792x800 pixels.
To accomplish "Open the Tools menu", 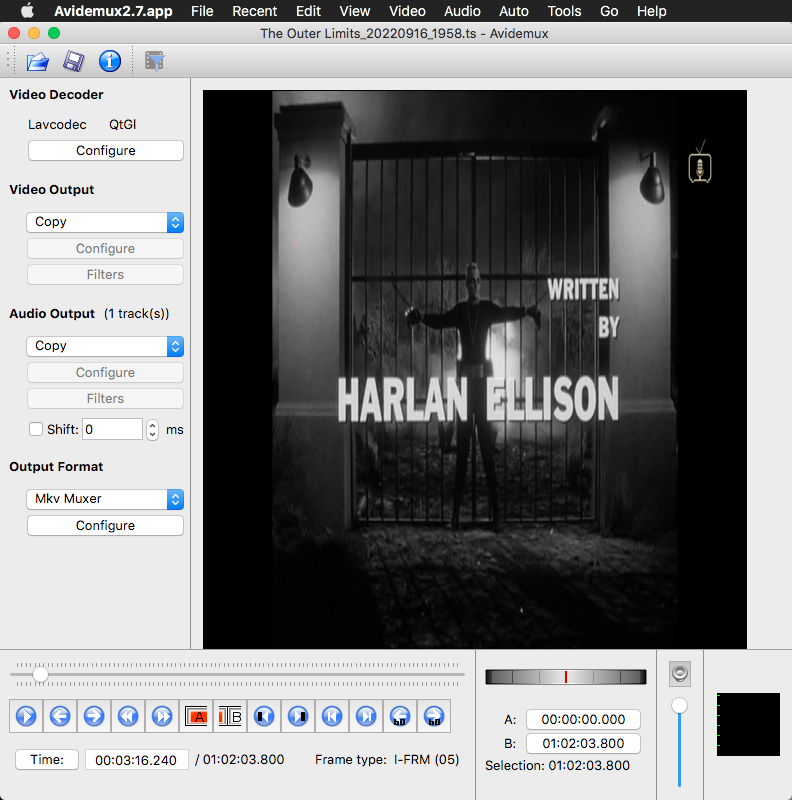I will (564, 11).
